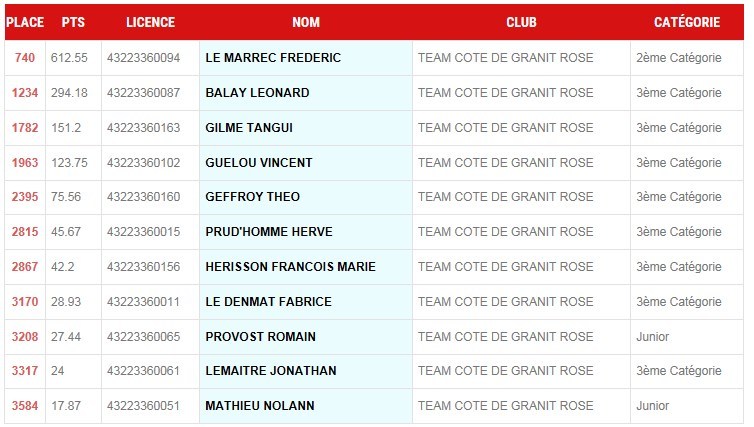Click the PTS column header
Viewport: 754px width, 427px height.
click(x=73, y=22)
